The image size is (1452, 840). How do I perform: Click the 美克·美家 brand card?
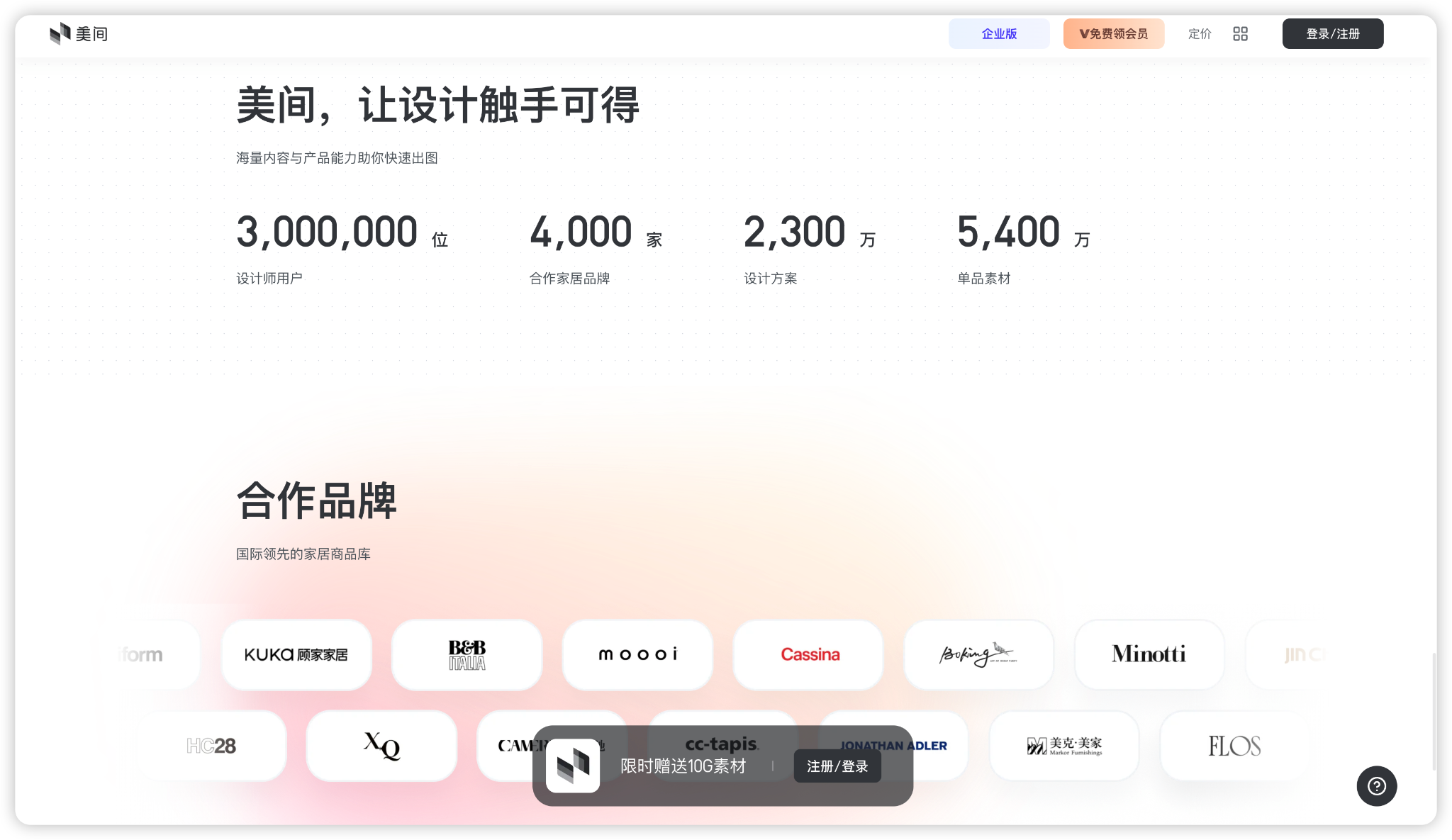click(x=1064, y=746)
